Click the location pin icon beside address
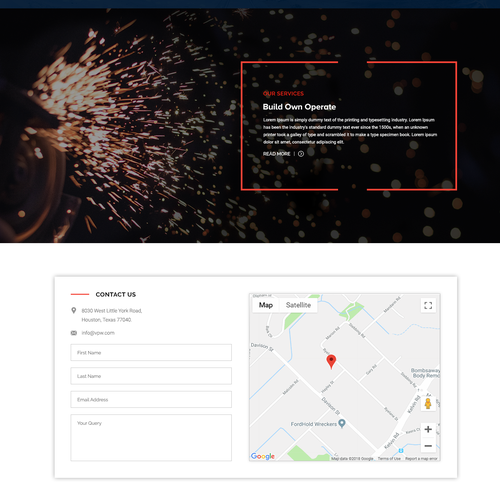Screen dimensions: 500x500 (x=74, y=310)
